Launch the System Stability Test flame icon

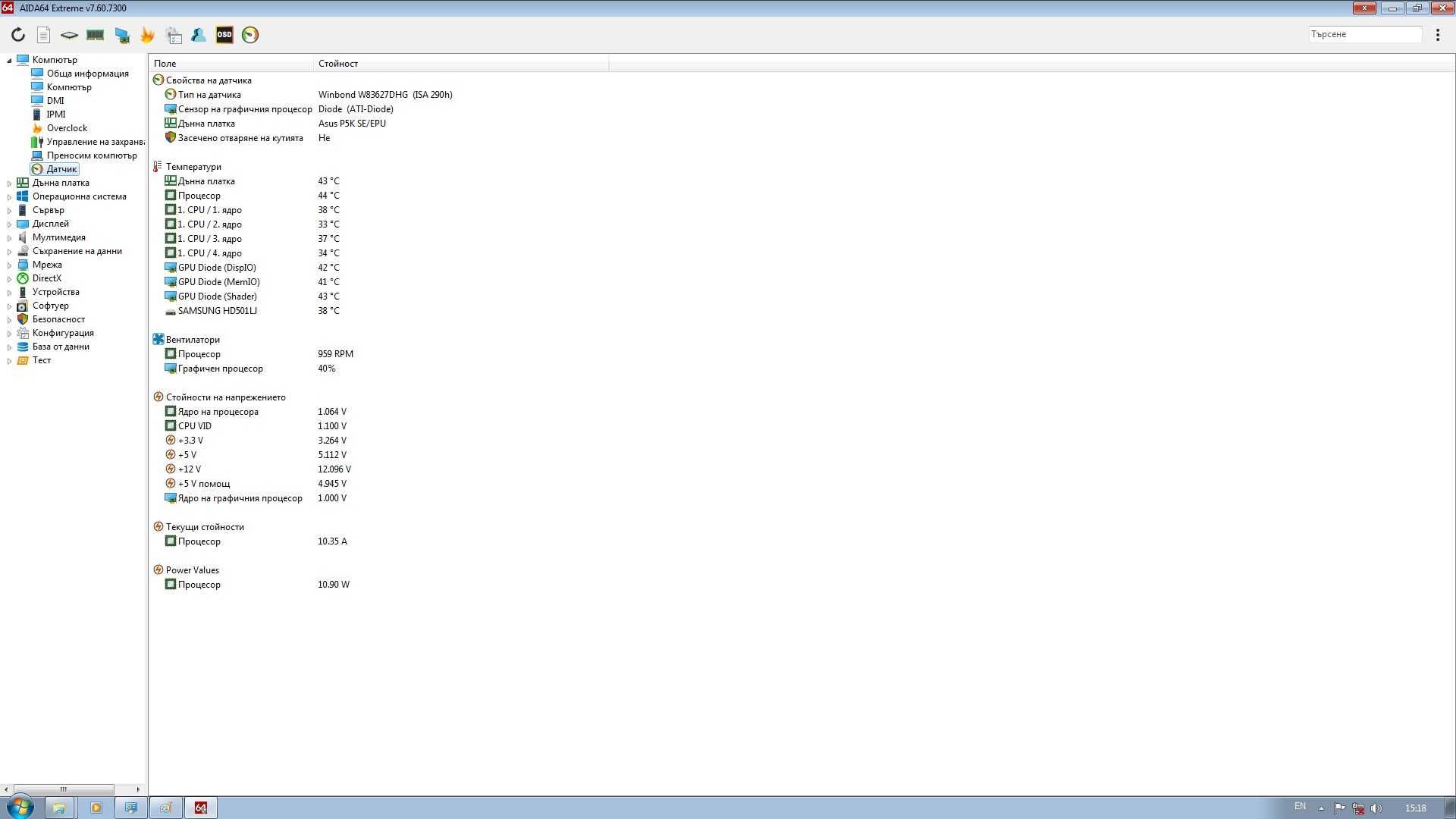147,35
